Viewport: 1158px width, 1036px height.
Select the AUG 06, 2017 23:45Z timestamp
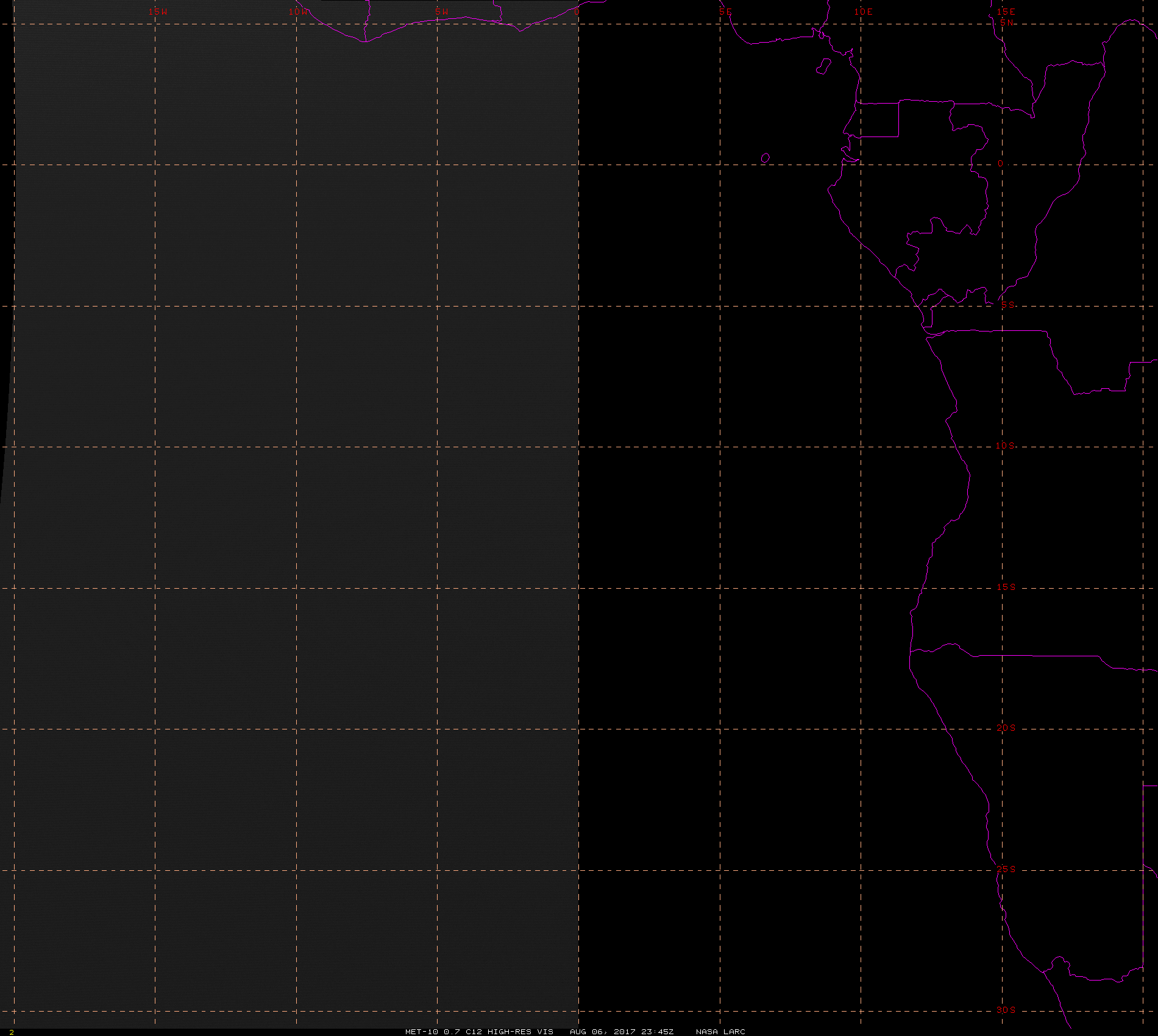pyautogui.click(x=622, y=1031)
